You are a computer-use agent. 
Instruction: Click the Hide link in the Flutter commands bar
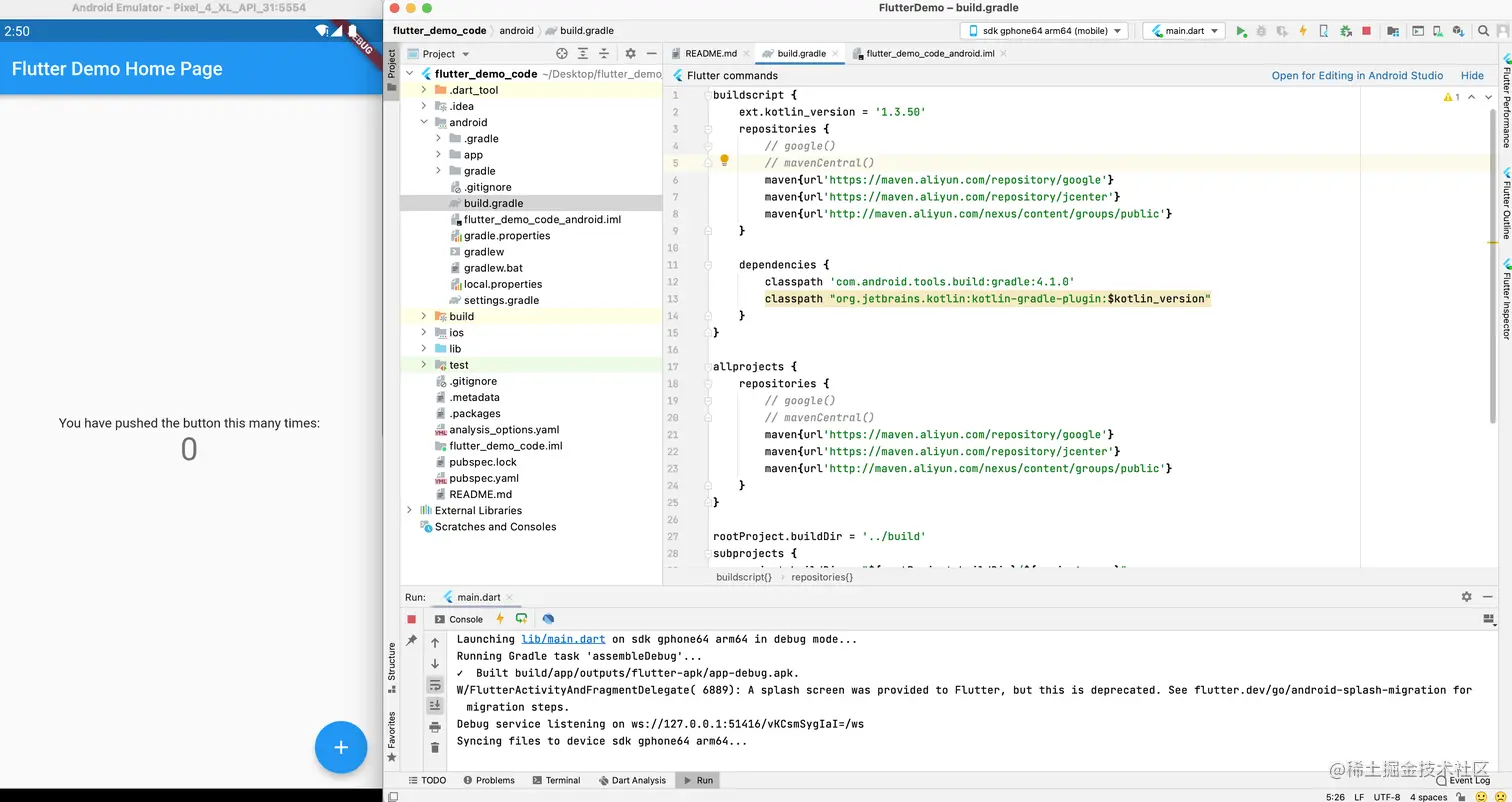(1472, 76)
